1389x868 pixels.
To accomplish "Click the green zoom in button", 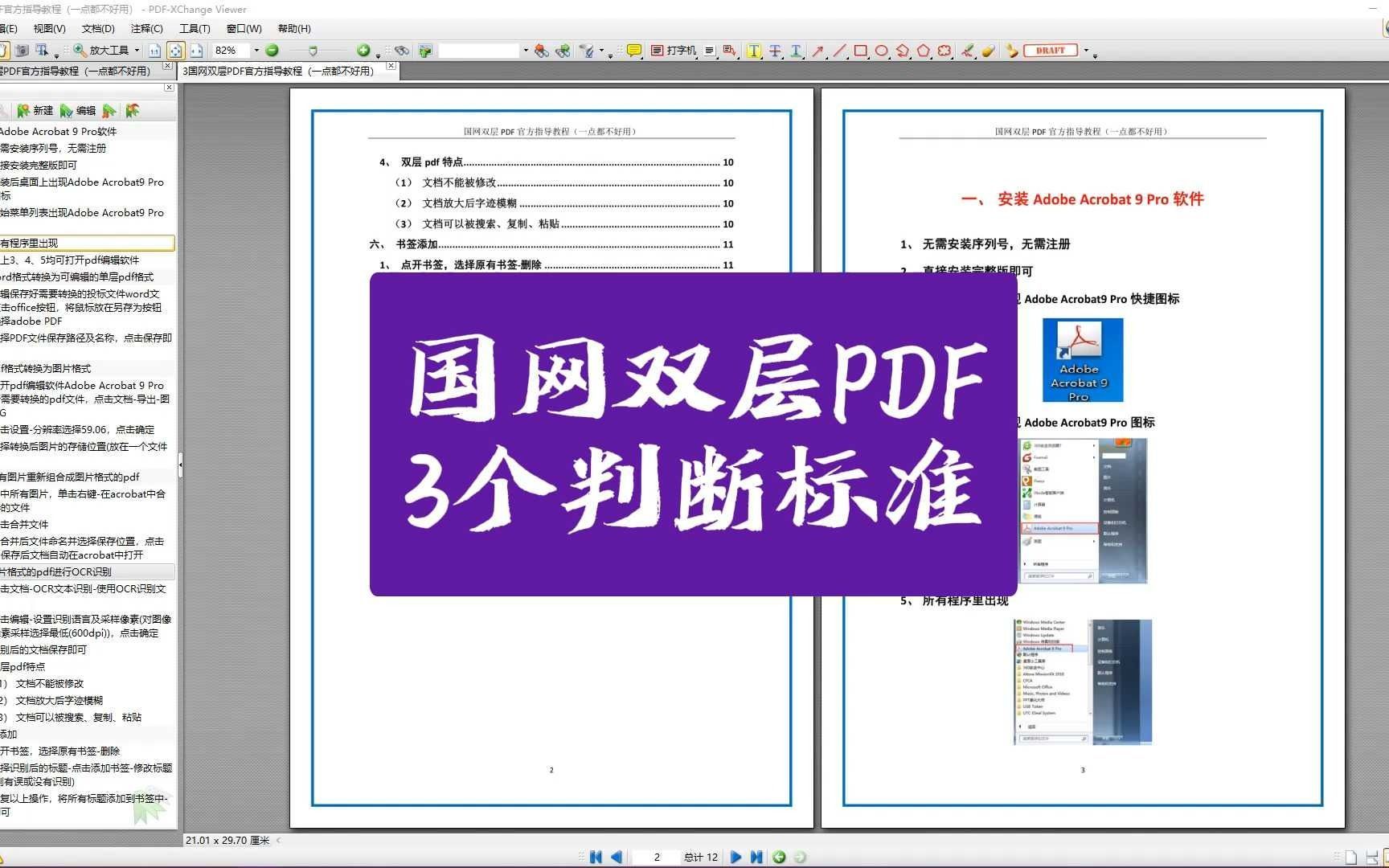I will click(x=363, y=51).
